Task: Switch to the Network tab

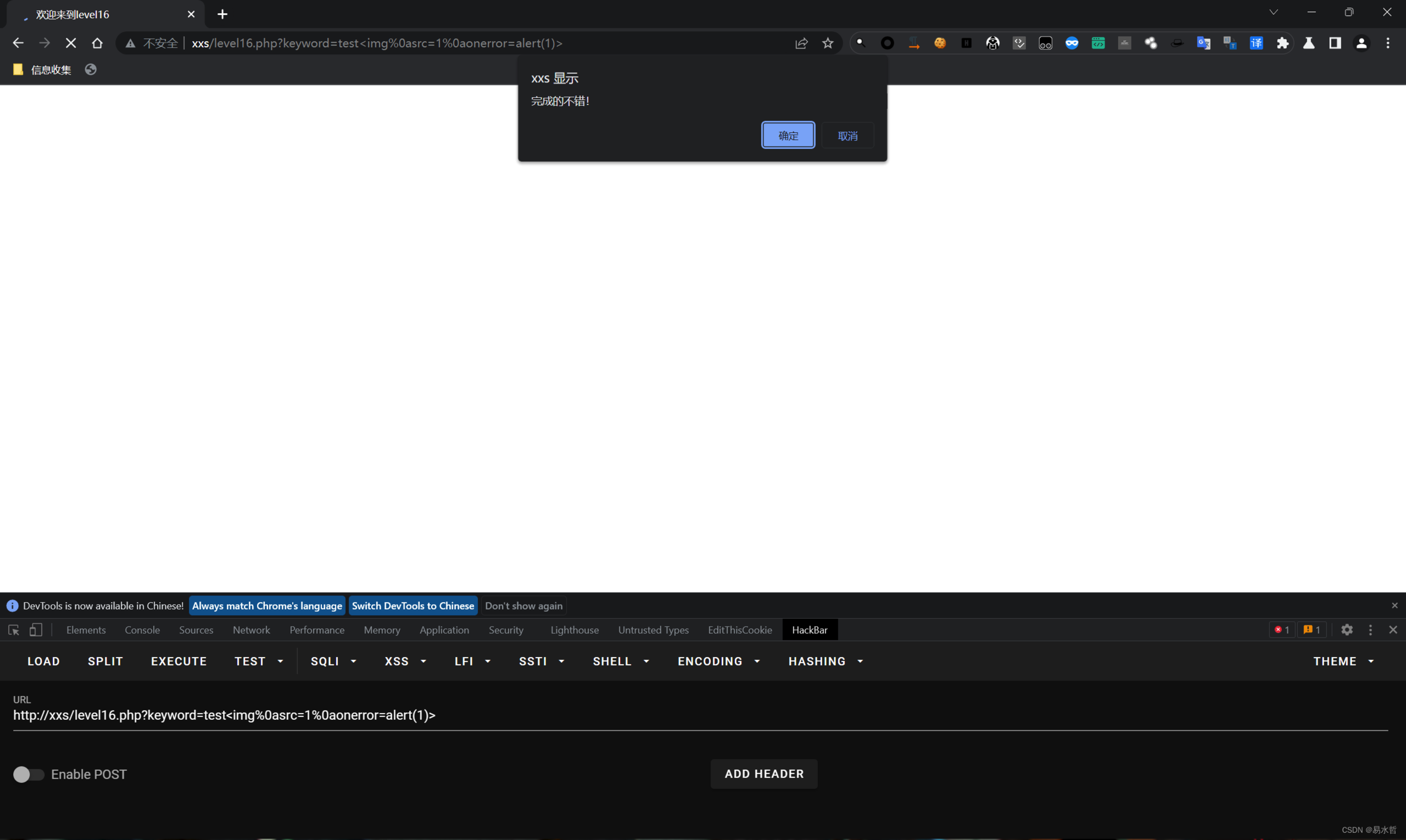Action: point(251,629)
